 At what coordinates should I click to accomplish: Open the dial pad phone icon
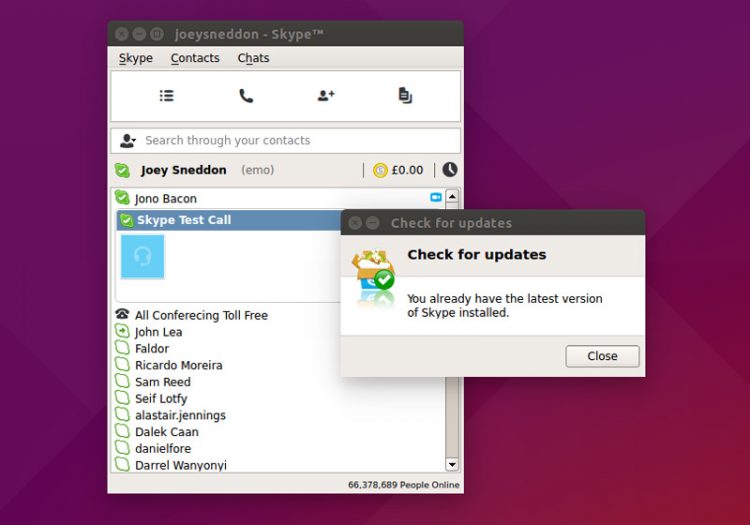click(246, 96)
